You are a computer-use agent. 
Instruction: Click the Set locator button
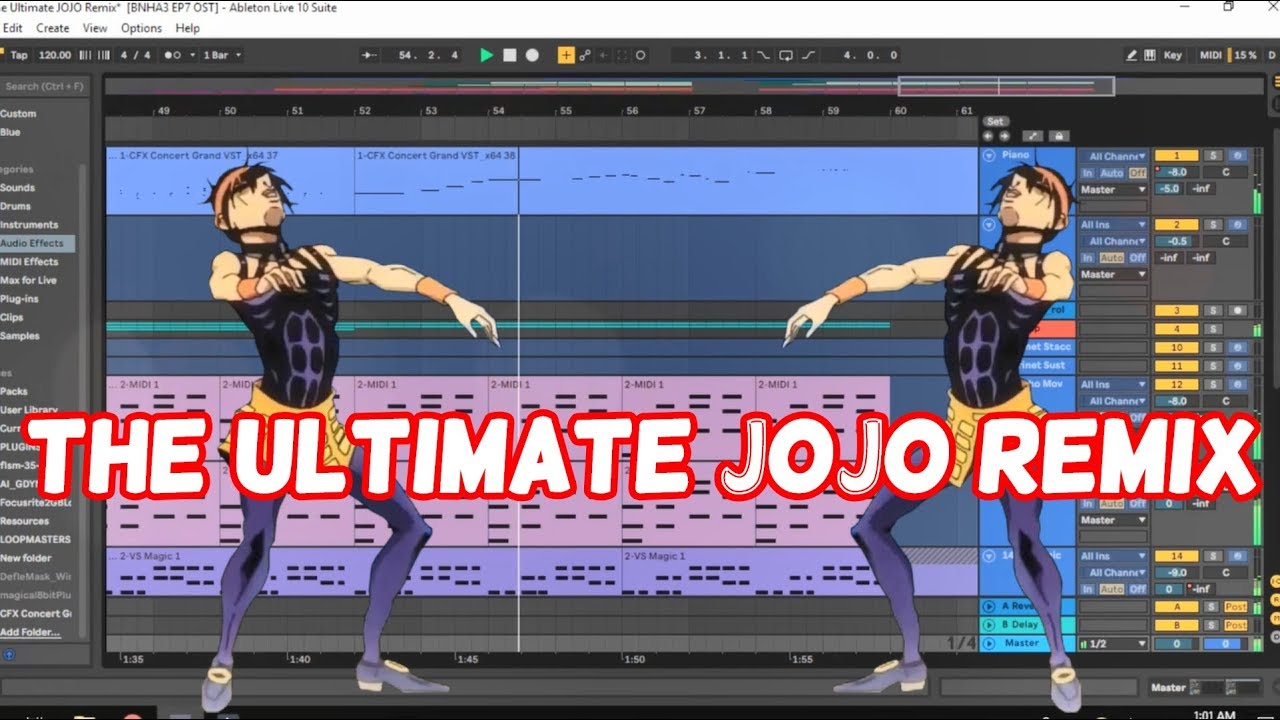(994, 121)
